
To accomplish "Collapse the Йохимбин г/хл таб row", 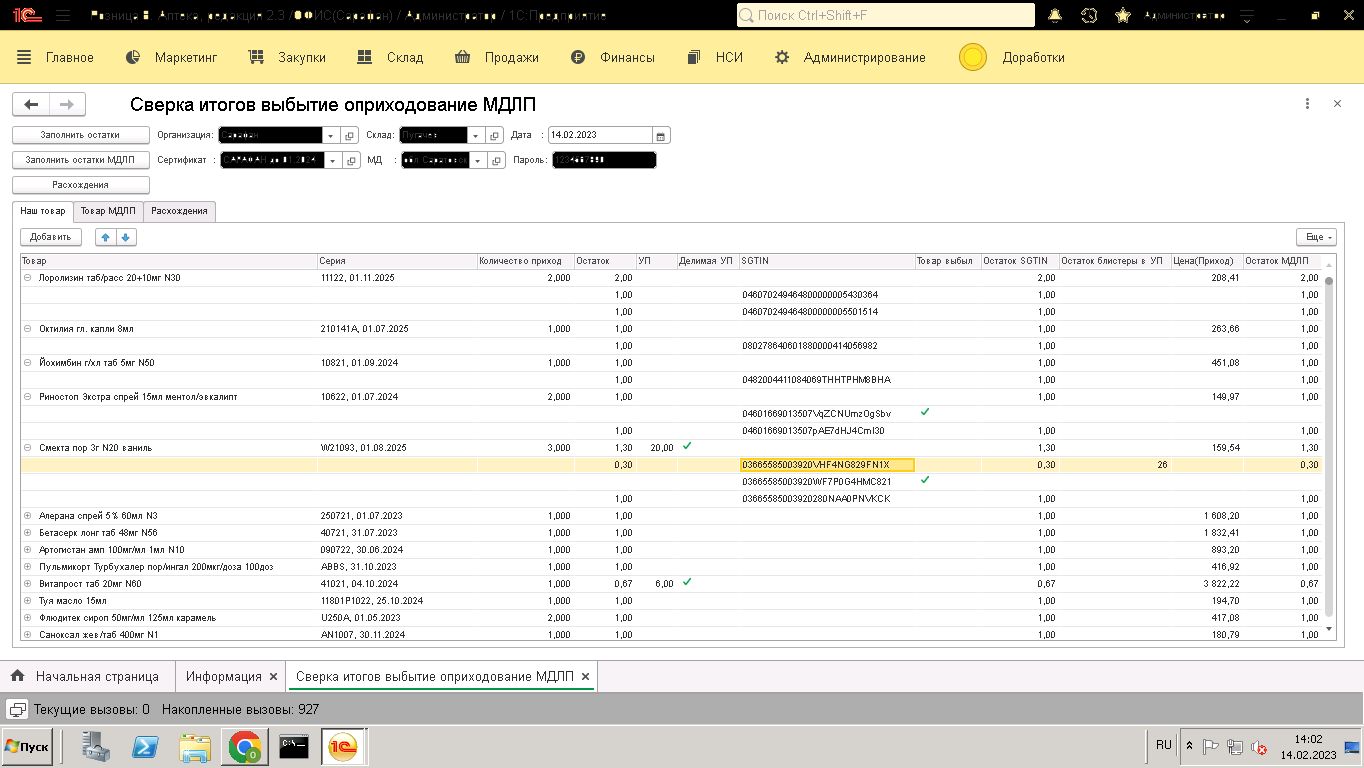I will 28,363.
